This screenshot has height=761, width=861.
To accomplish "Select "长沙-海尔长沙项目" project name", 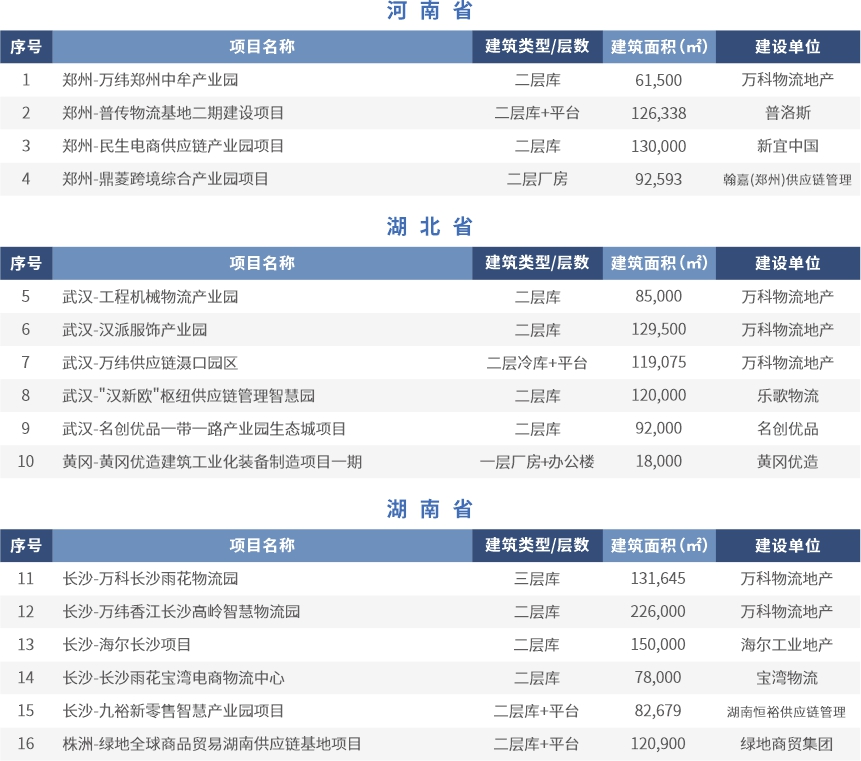I will (x=126, y=645).
